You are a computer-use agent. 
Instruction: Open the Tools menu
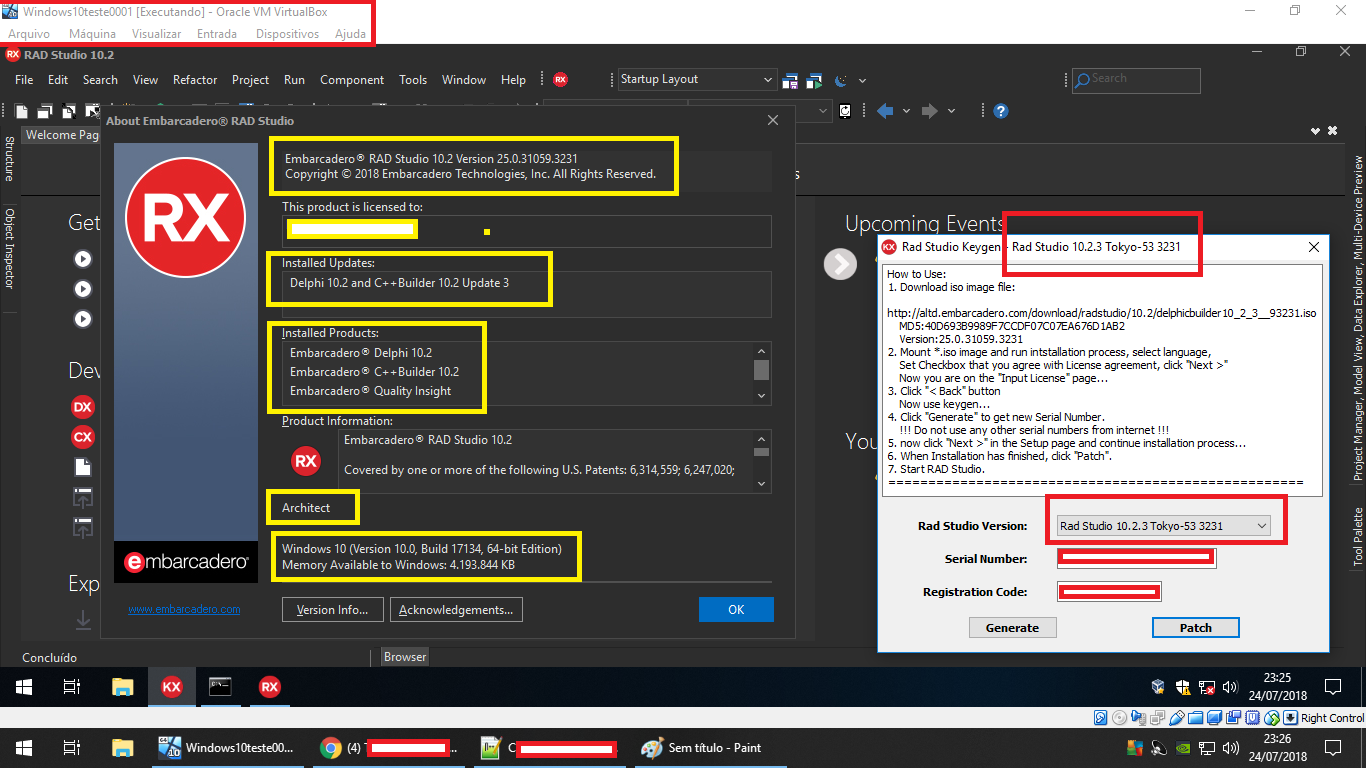[413, 80]
